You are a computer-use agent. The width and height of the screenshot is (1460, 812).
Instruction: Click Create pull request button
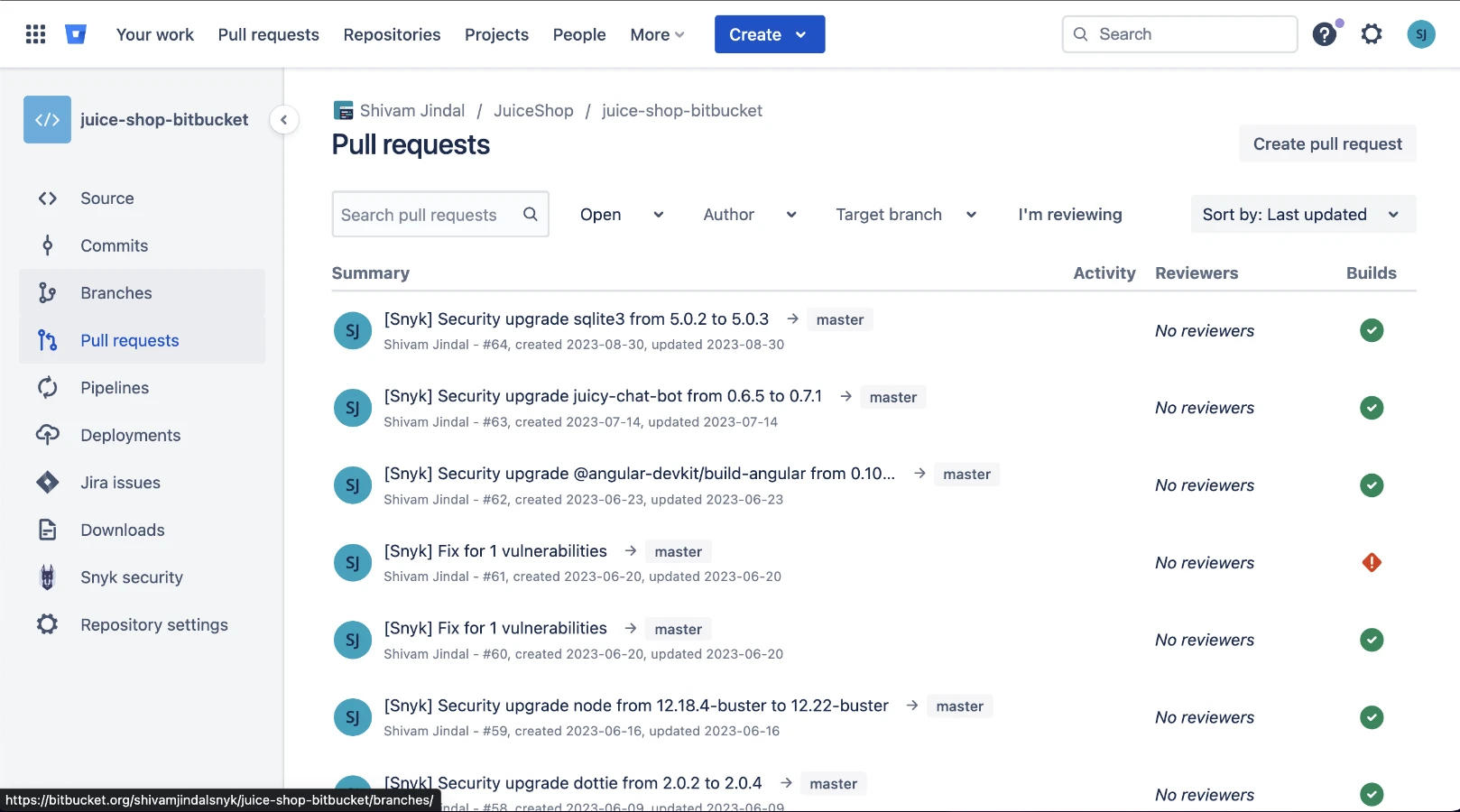tap(1327, 144)
